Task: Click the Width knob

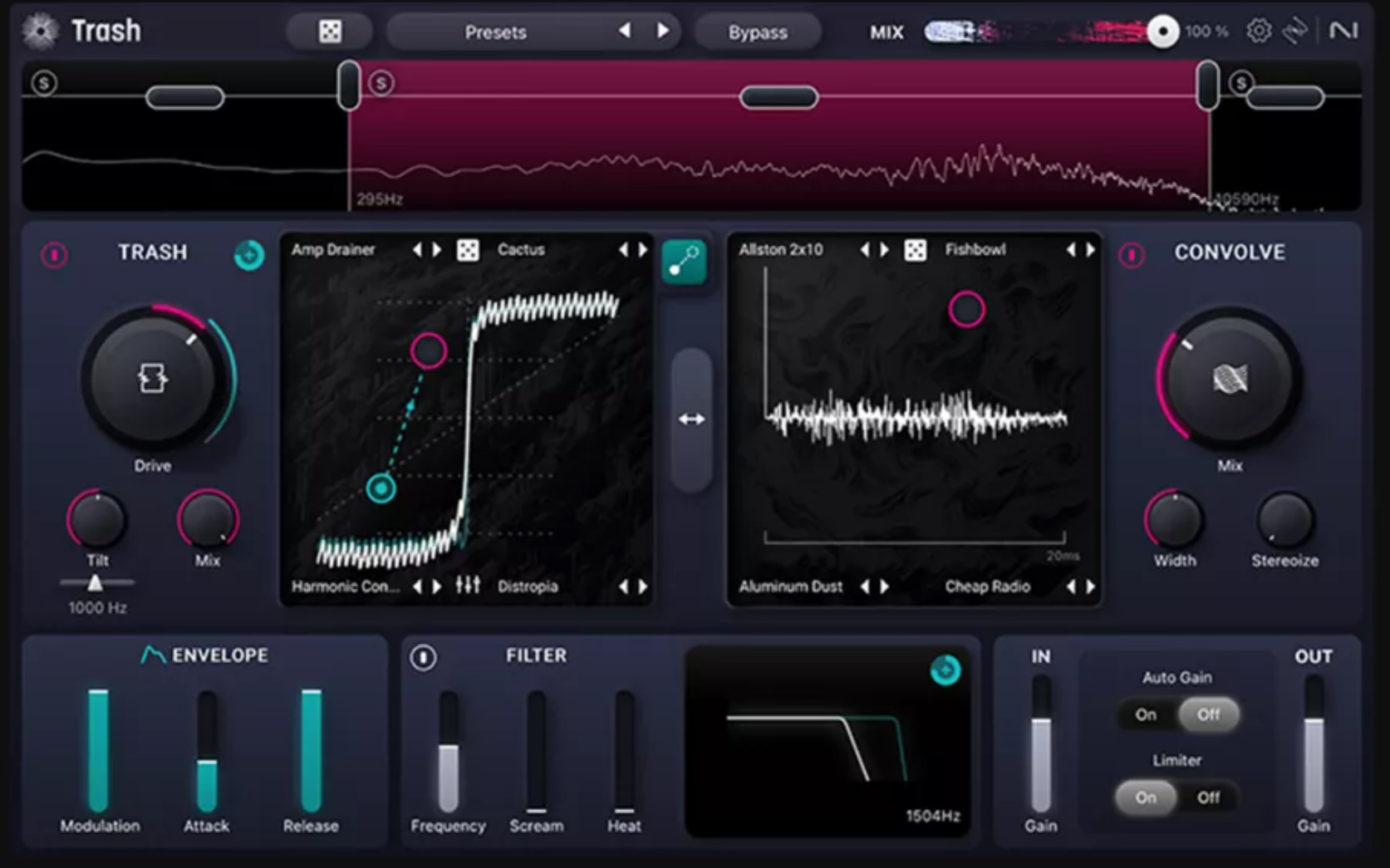Action: coord(1174,519)
